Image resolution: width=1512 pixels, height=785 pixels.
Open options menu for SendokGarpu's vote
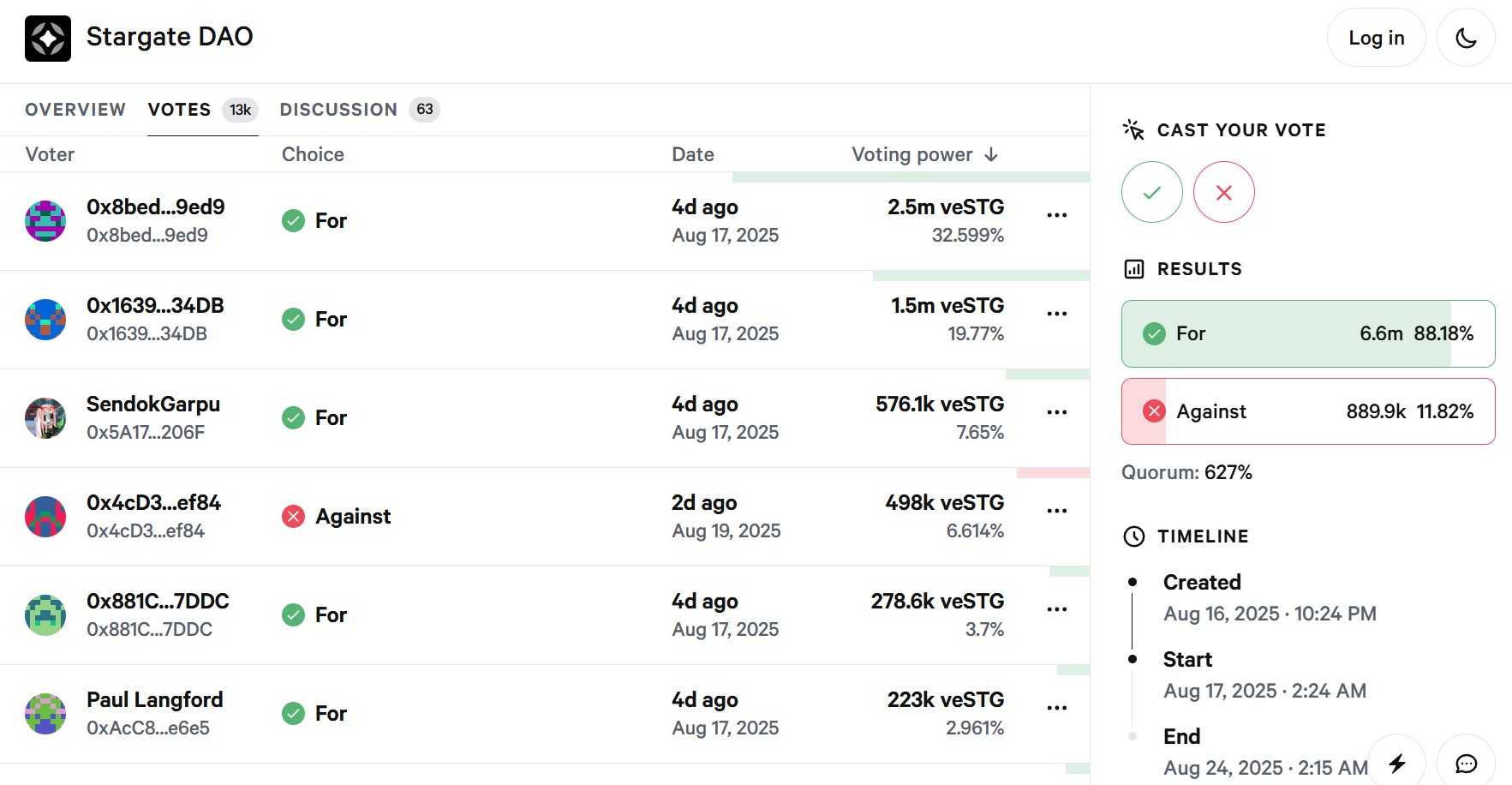pos(1056,412)
